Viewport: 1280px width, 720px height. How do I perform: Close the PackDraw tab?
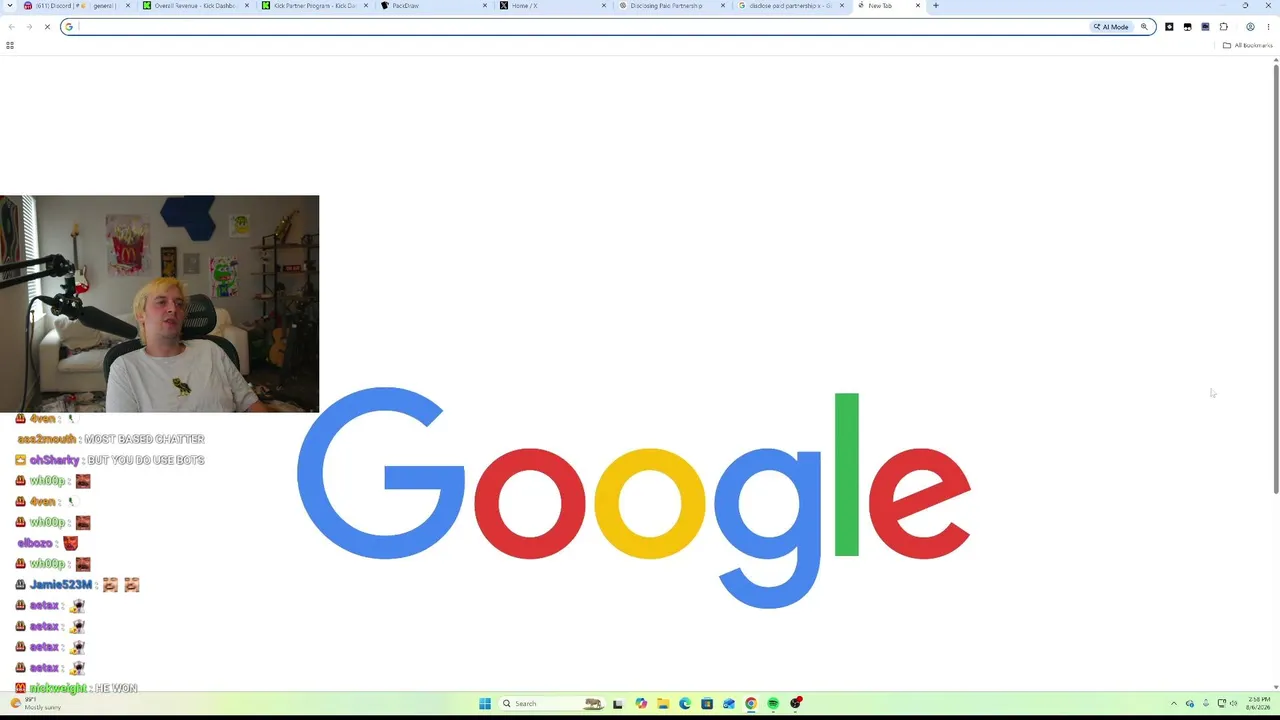485,6
